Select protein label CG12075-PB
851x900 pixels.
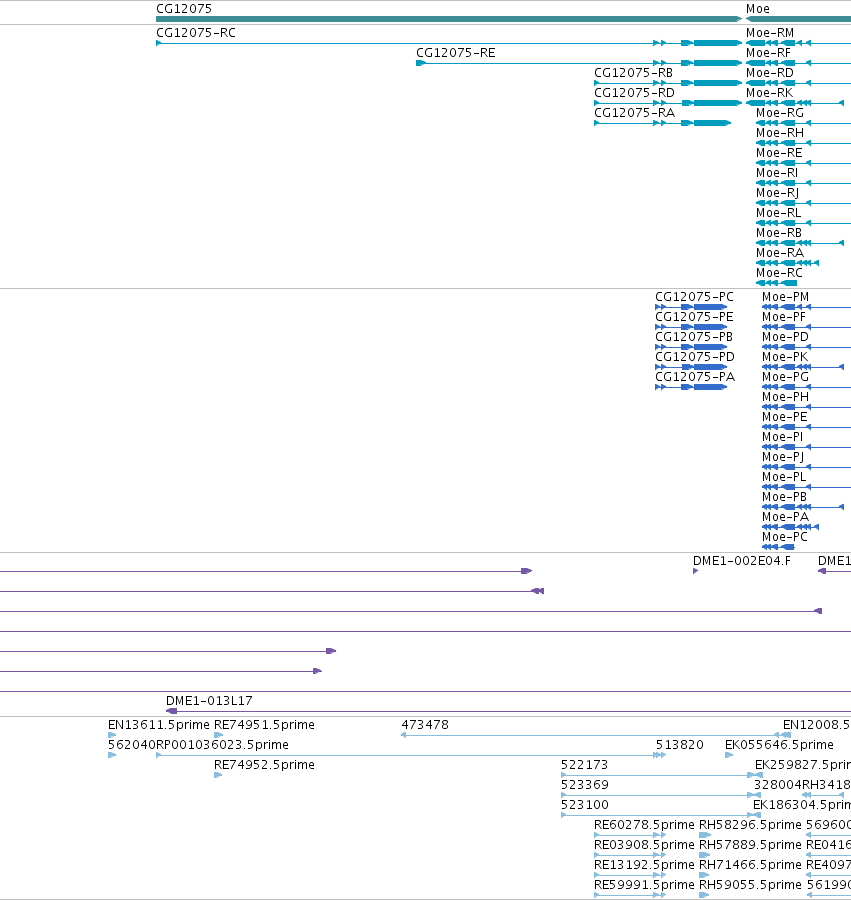tap(694, 337)
